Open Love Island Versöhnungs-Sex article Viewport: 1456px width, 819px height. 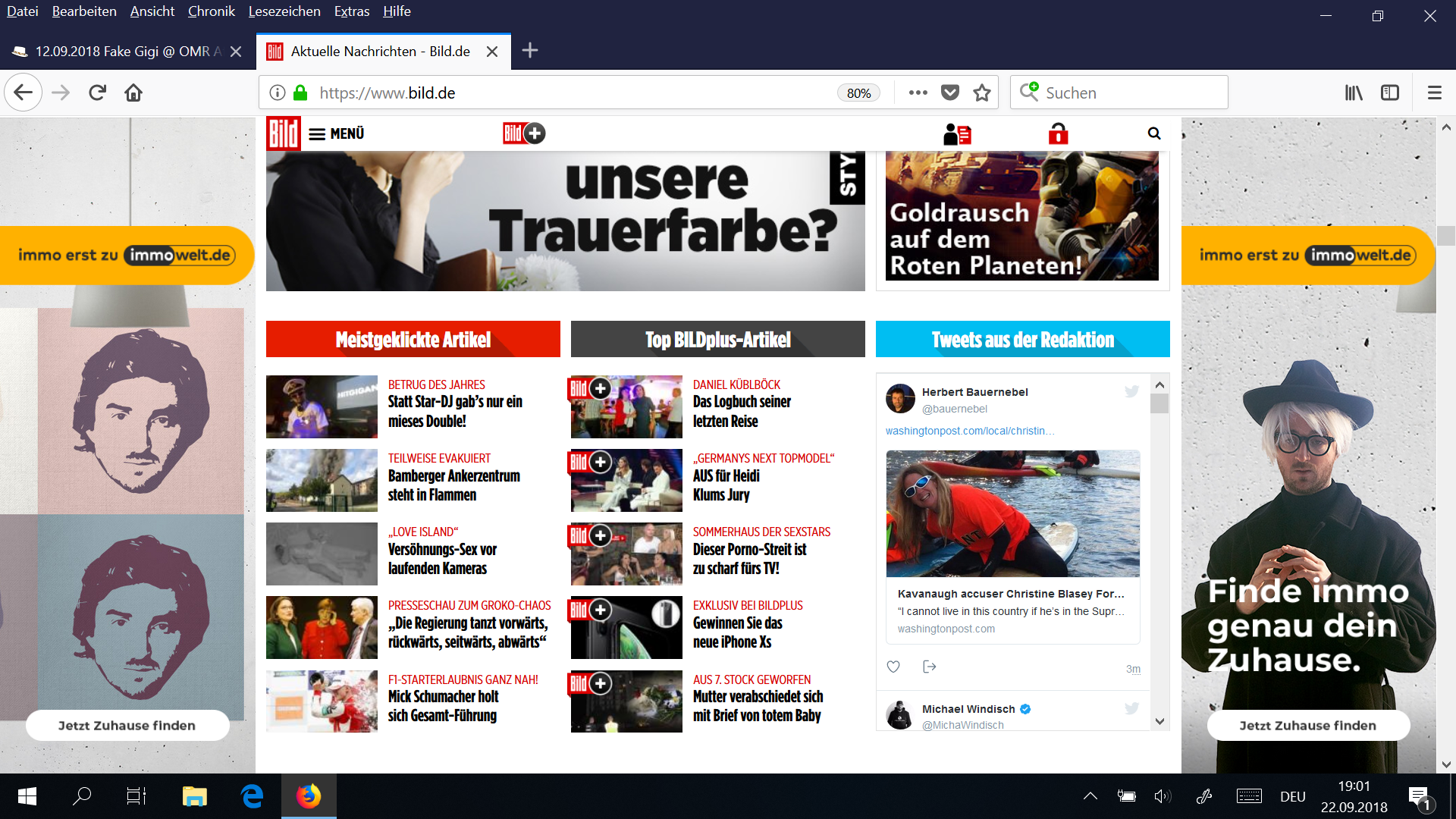[x=442, y=559]
